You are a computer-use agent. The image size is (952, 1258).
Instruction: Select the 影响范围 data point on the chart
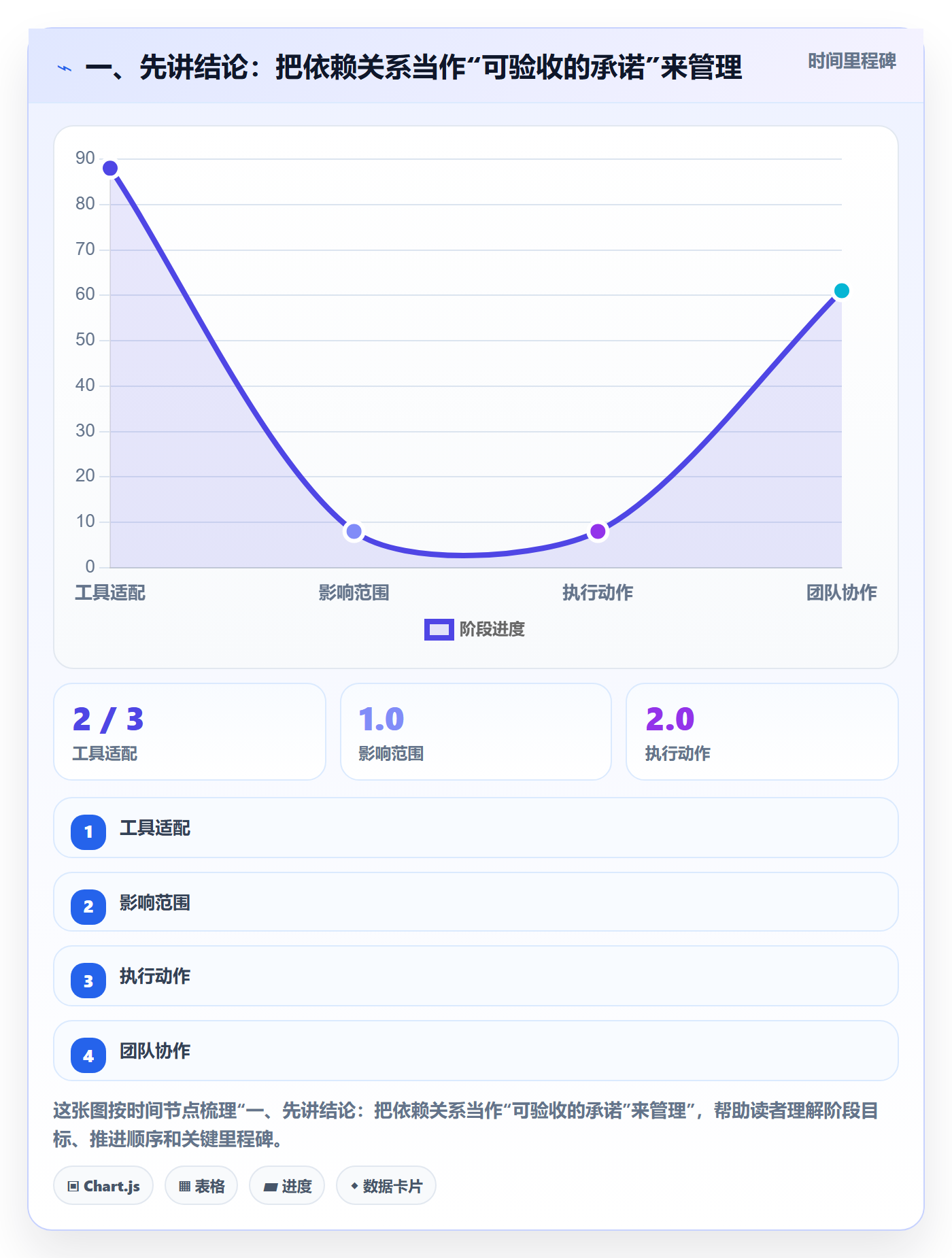pyautogui.click(x=354, y=531)
